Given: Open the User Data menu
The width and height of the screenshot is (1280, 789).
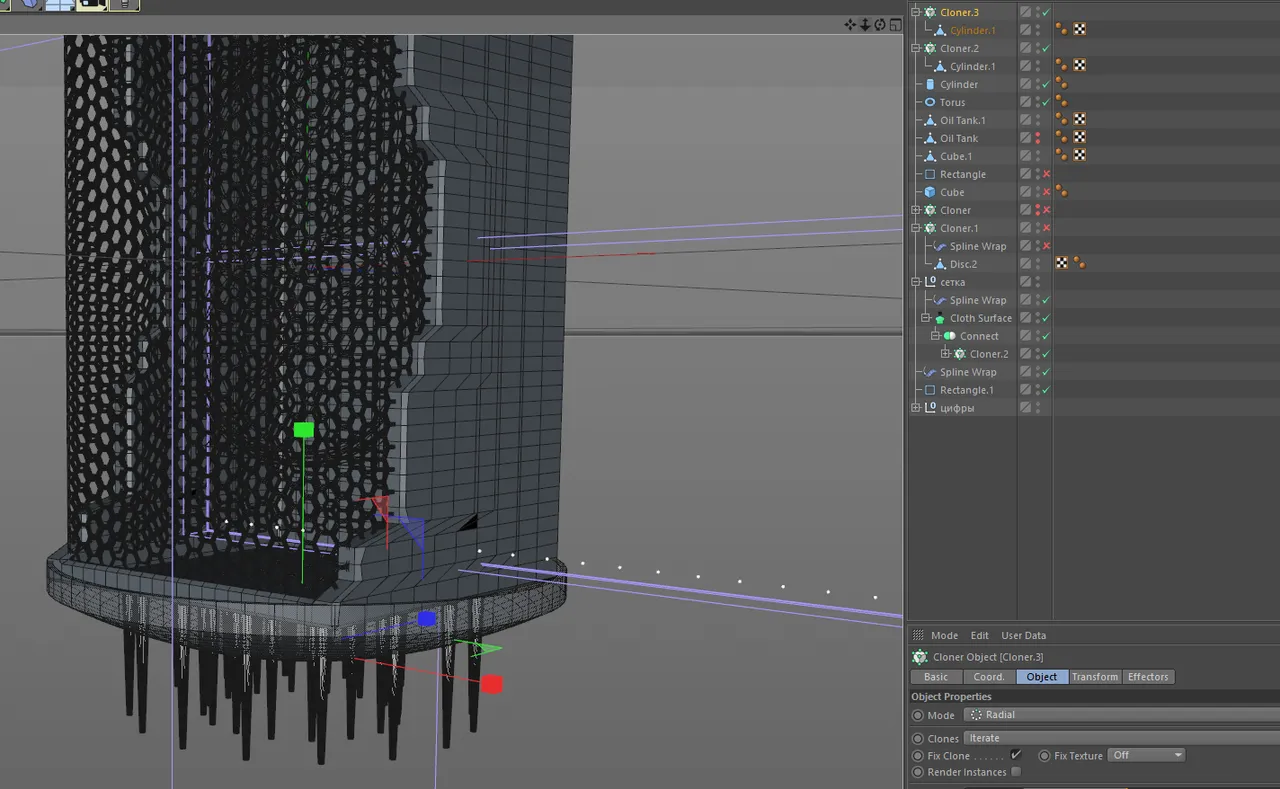Looking at the screenshot, I should (x=1024, y=635).
